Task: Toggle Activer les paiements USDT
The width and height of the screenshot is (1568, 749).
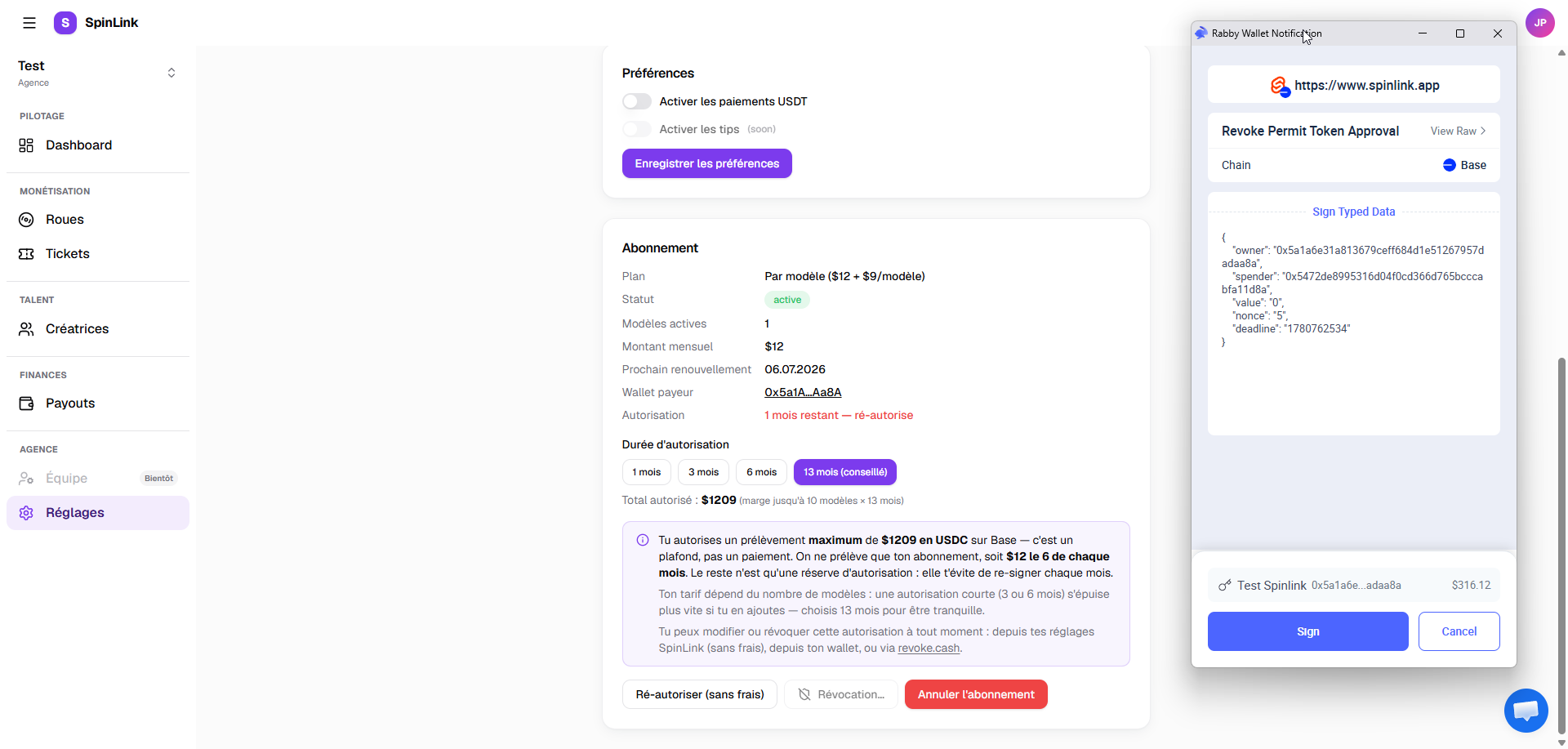Action: pyautogui.click(x=637, y=101)
